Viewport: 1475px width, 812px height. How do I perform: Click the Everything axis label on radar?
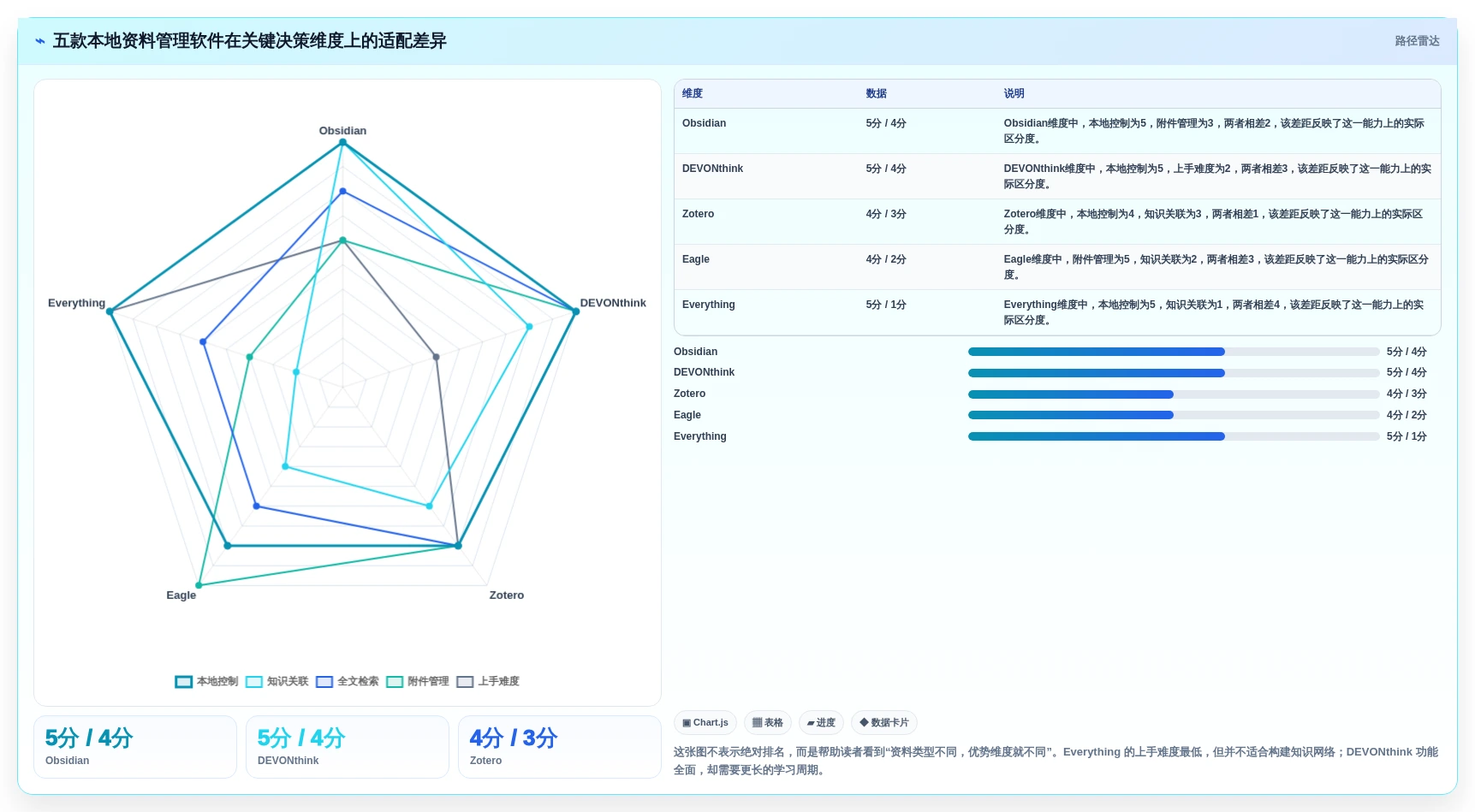[x=76, y=303]
